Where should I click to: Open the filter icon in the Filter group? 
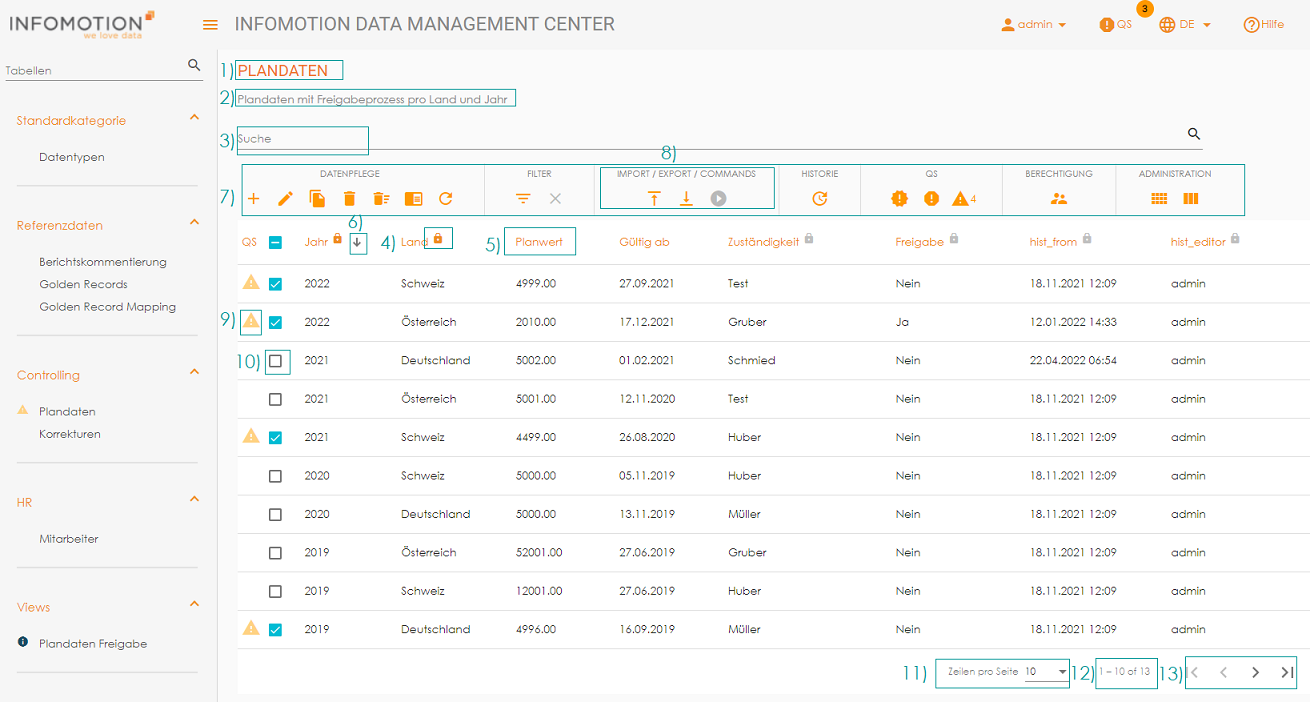[x=523, y=199]
